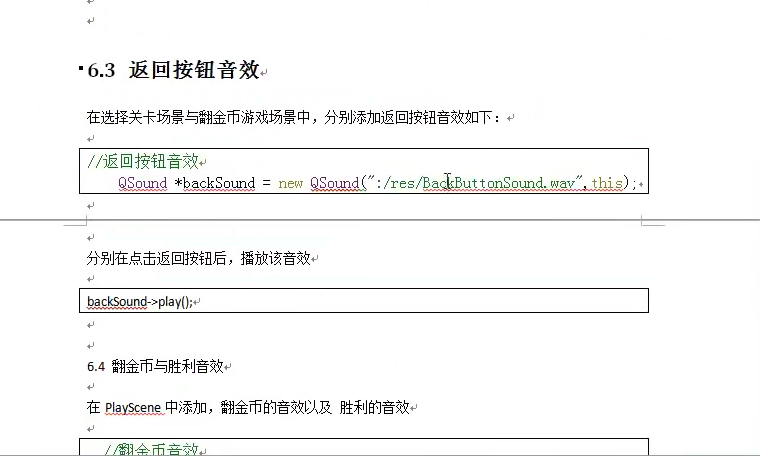Image resolution: width=760 pixels, height=456 pixels.
Task: Click the heading "6.3 返回按钮音效"
Action: [x=173, y=70]
